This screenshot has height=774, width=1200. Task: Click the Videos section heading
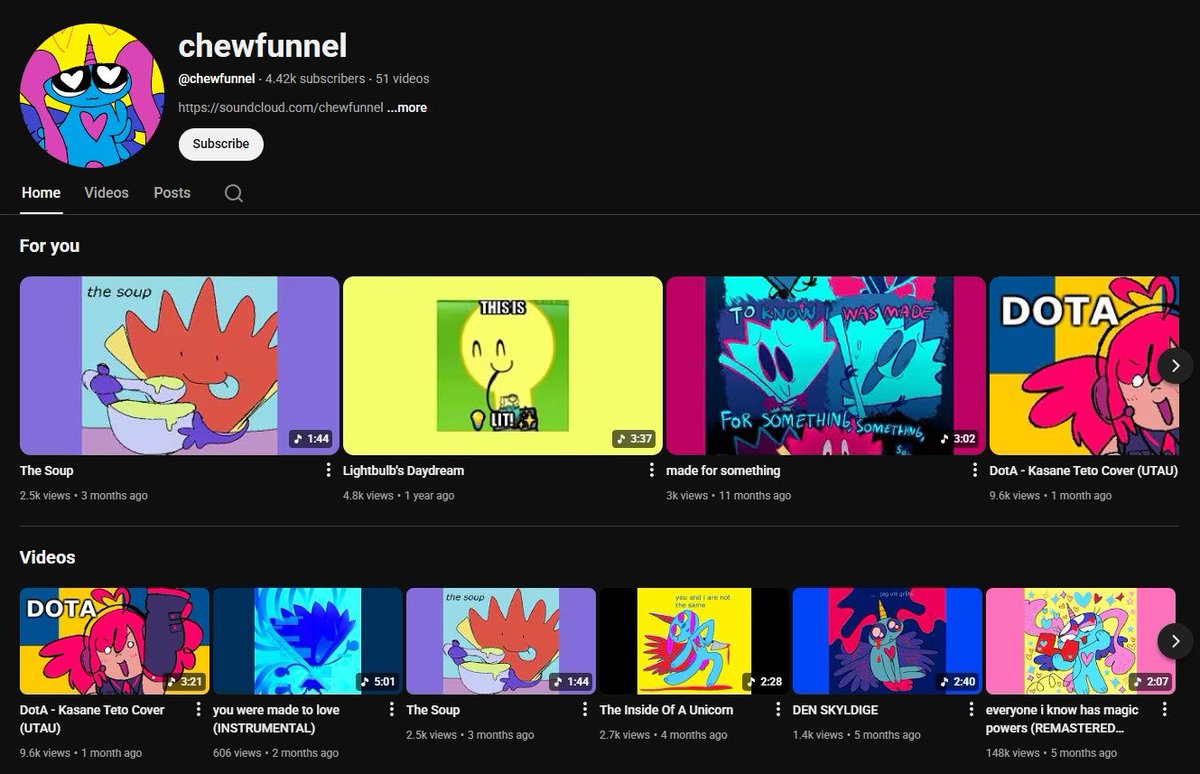pos(47,557)
